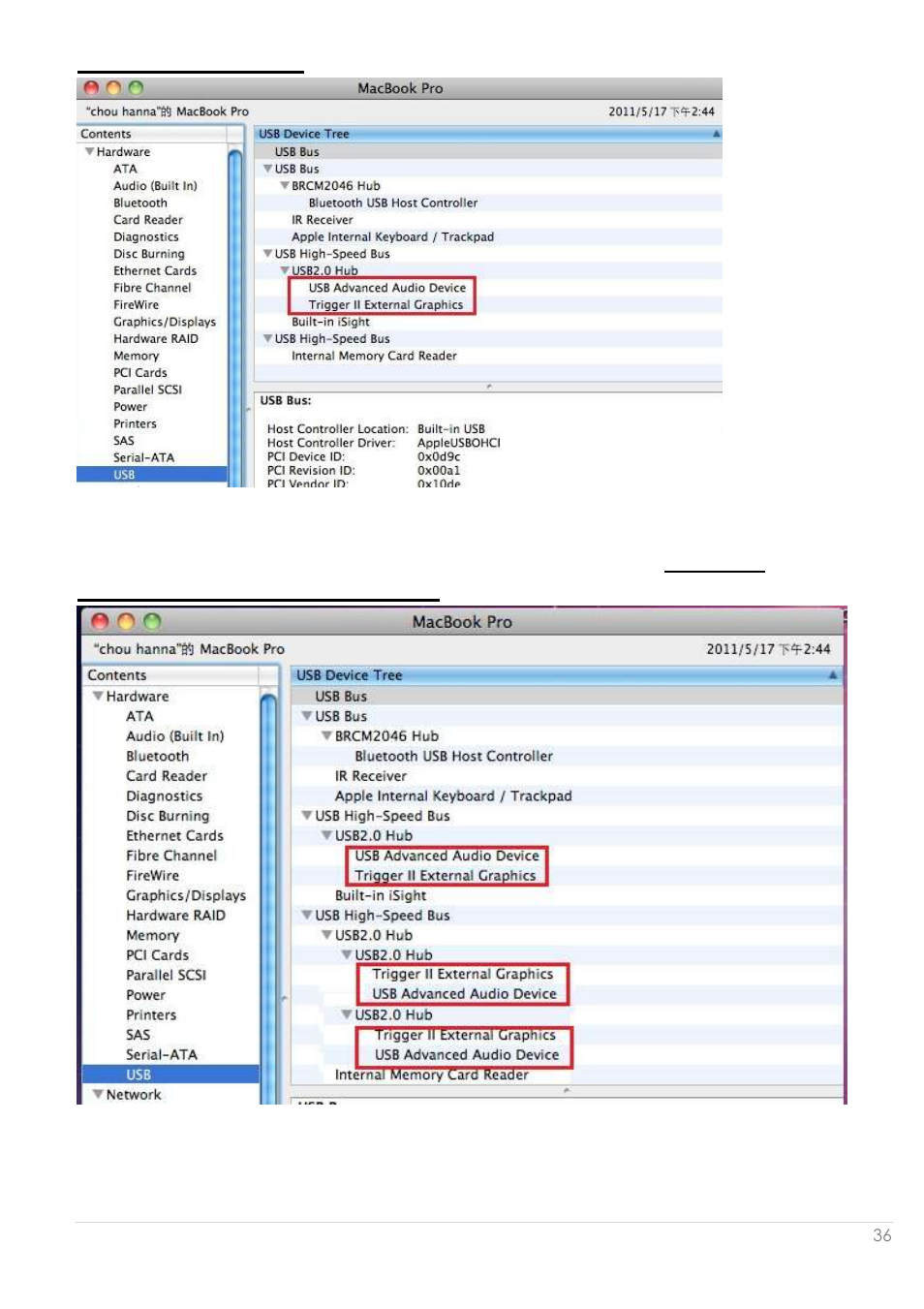Collapse the Hardware triangle in lower window
This screenshot has height=1309, width=924.
pyautogui.click(x=98, y=697)
